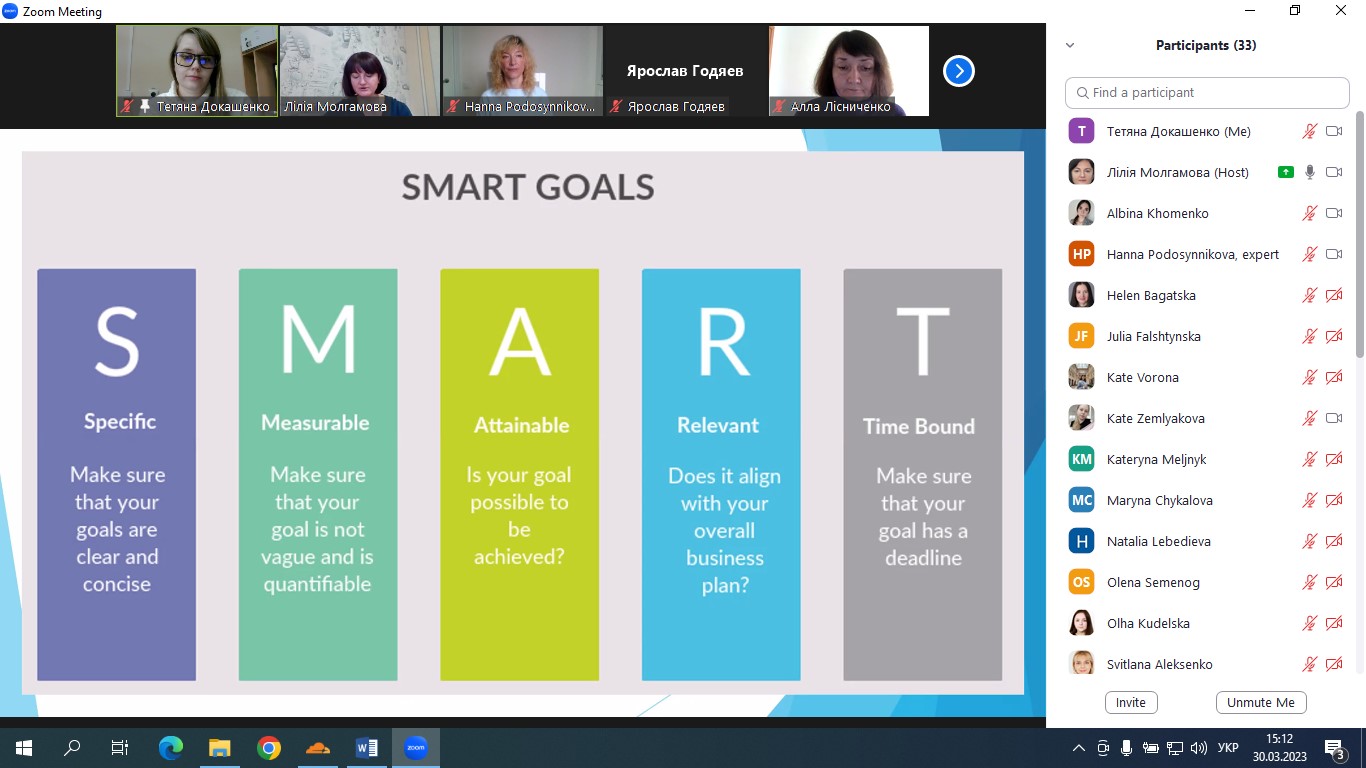
Task: Click the Find a participant search field
Action: 1207,92
